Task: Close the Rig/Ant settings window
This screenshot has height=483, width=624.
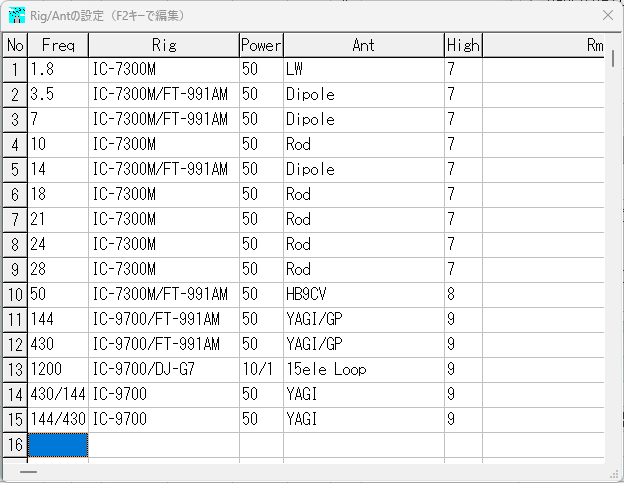Action: pyautogui.click(x=608, y=16)
